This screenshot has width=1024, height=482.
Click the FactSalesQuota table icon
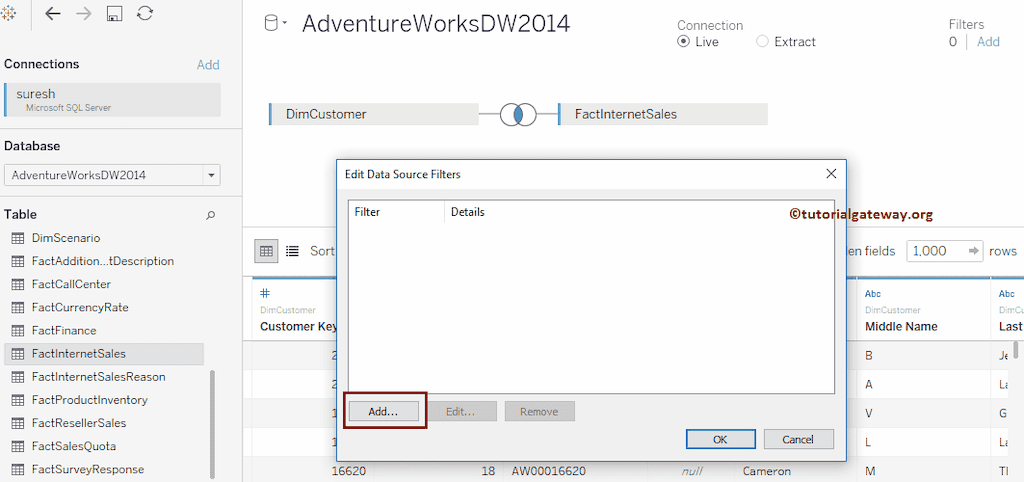[18, 446]
